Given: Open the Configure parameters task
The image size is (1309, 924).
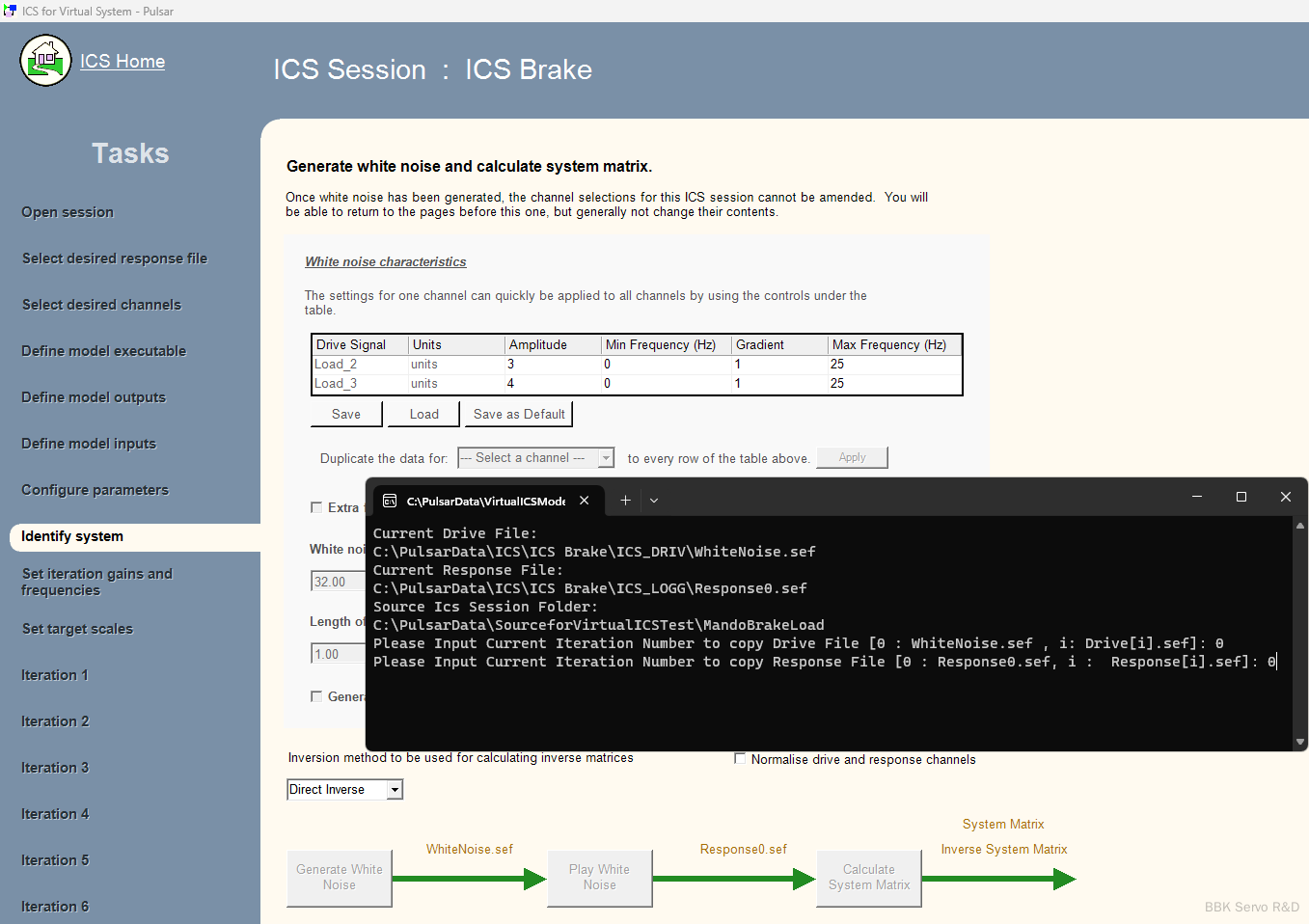Looking at the screenshot, I should tap(95, 490).
